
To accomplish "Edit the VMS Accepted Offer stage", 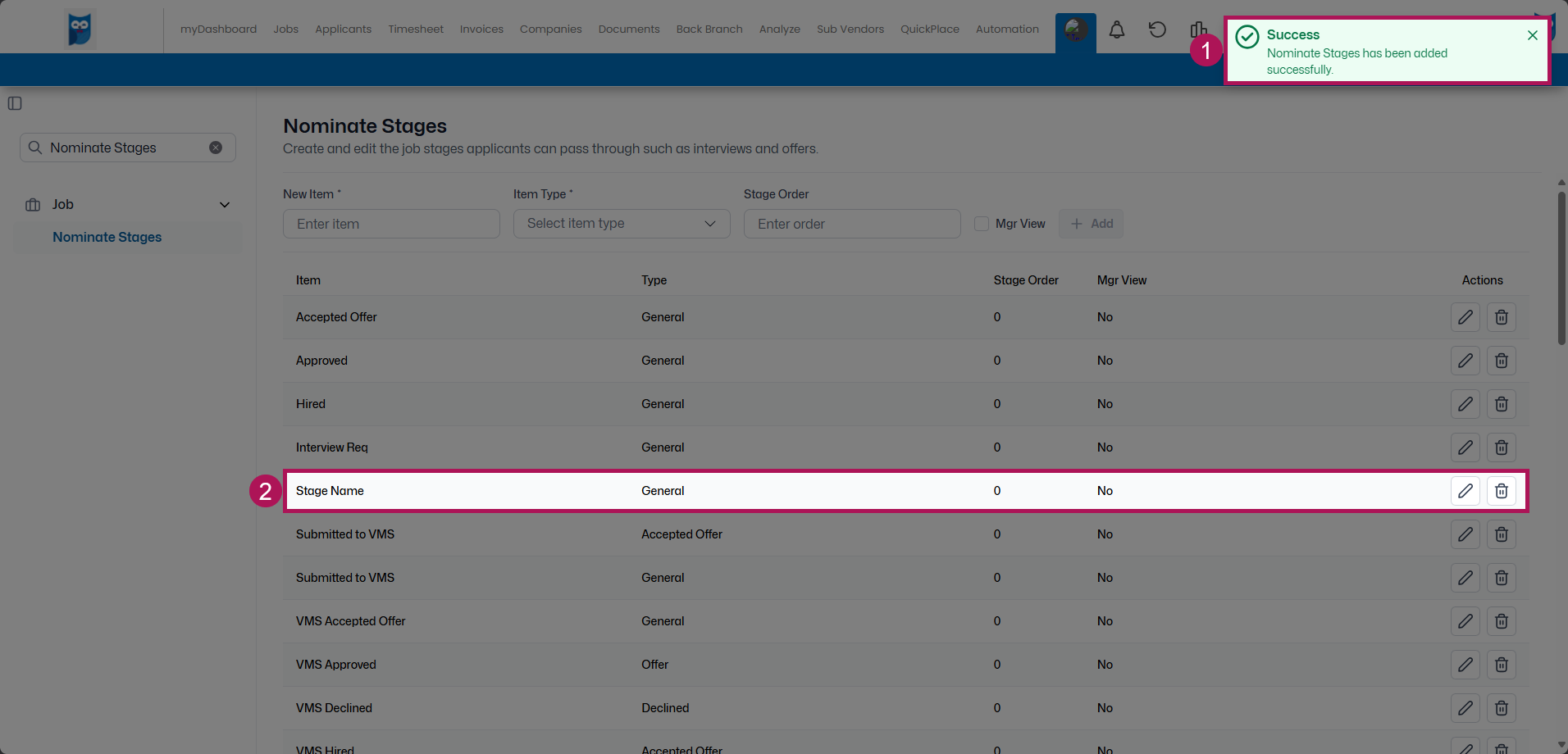I will (1465, 621).
